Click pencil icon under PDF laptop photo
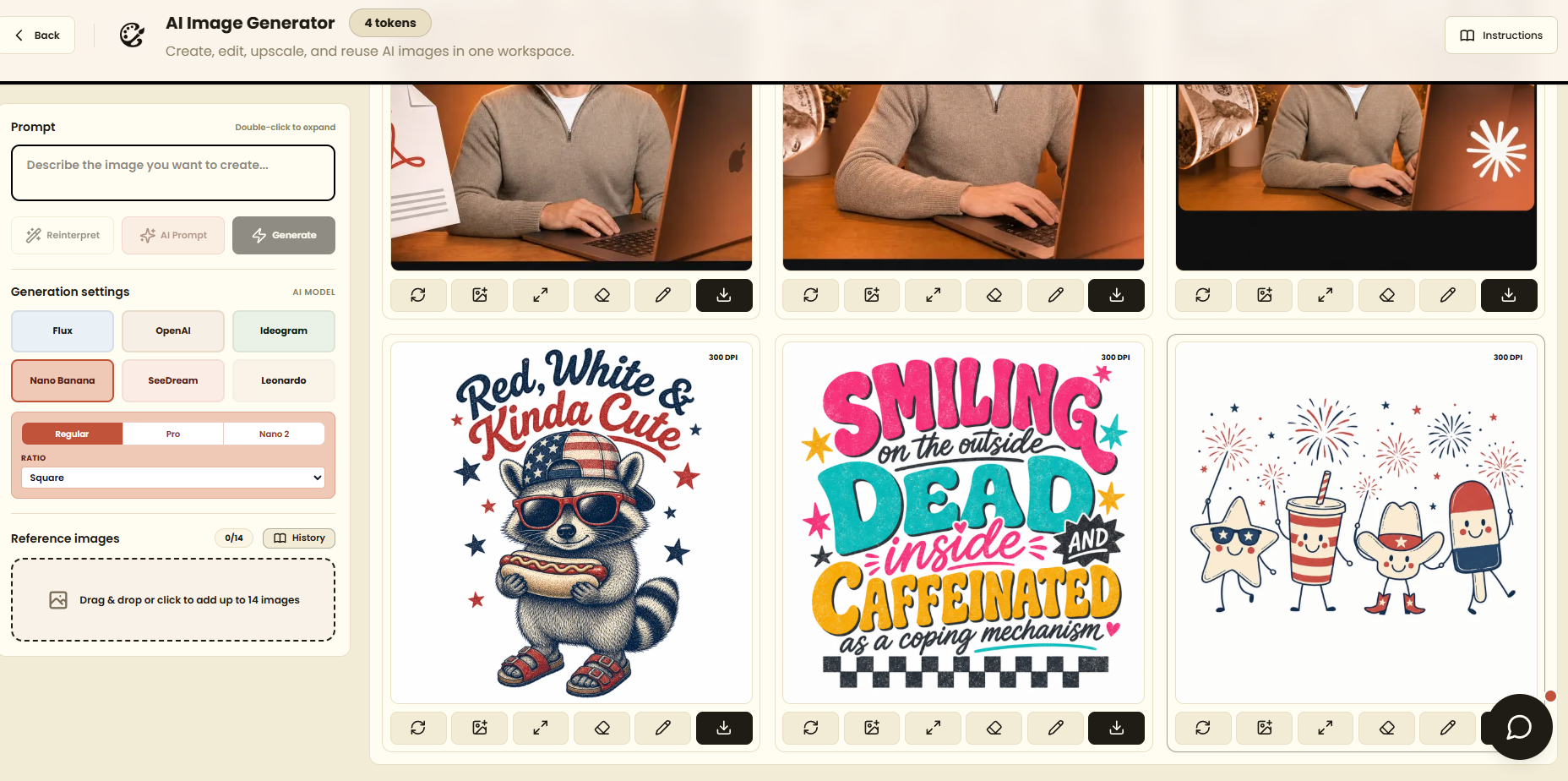Screen dimensions: 1568x781 coord(663,295)
